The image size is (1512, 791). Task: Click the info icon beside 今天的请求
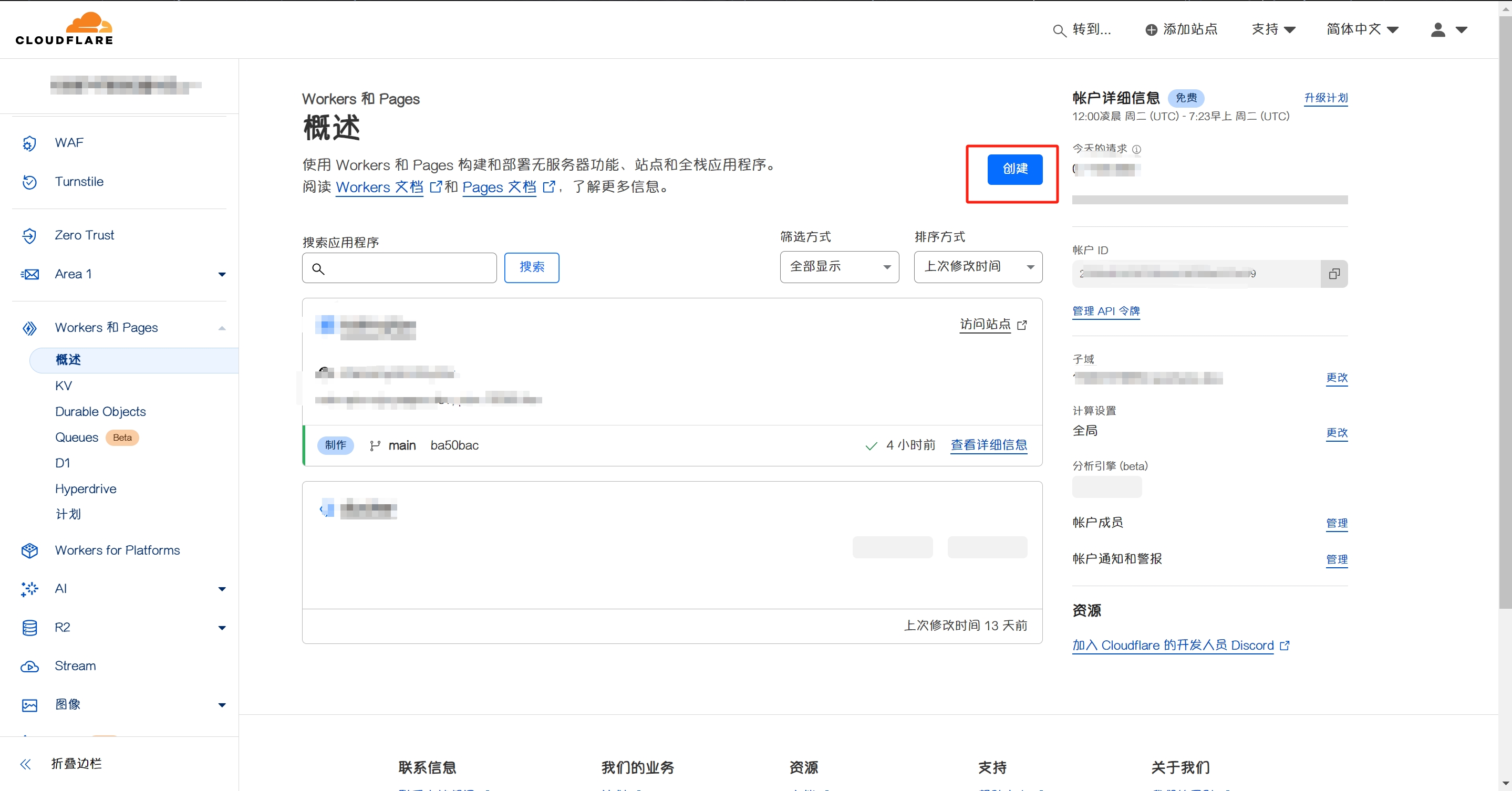pos(1136,149)
